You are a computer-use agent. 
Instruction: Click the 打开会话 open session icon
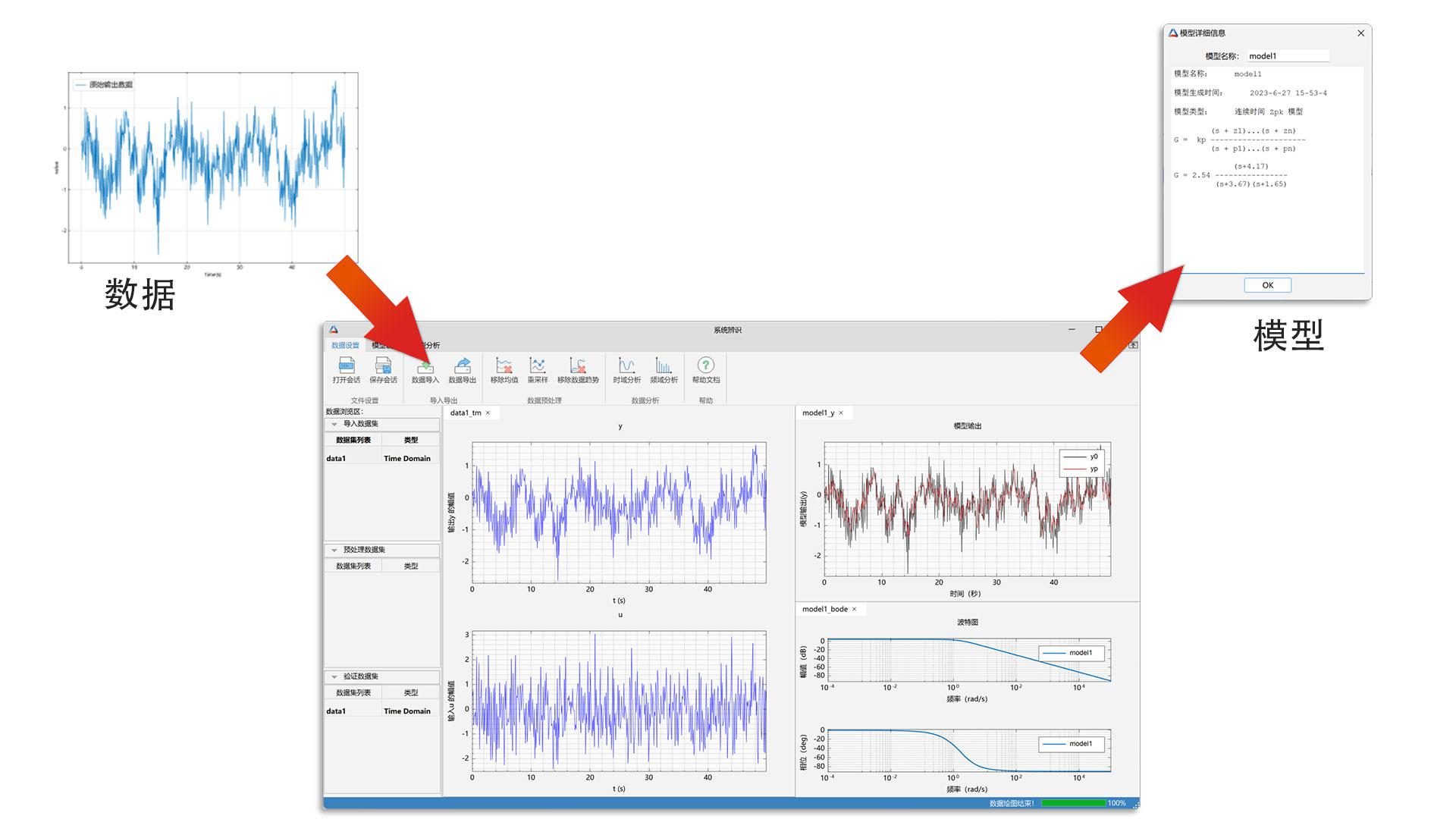click(x=346, y=366)
